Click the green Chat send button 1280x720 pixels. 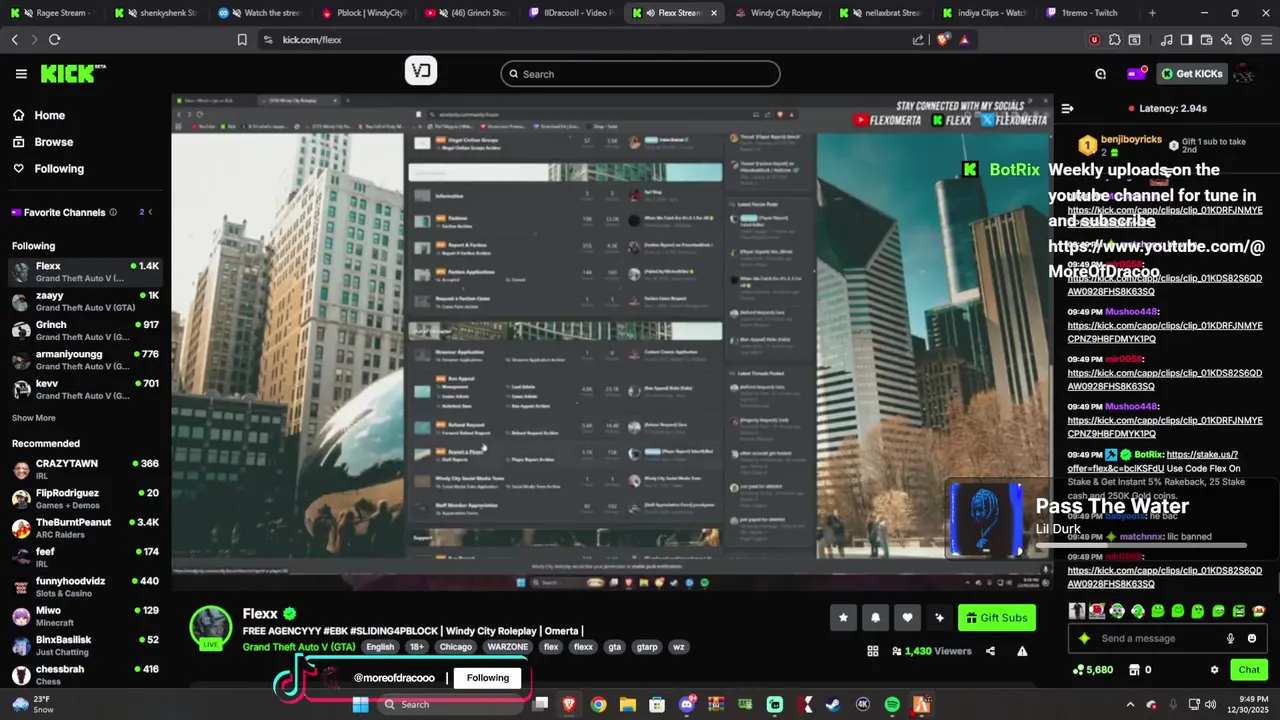(x=1249, y=670)
